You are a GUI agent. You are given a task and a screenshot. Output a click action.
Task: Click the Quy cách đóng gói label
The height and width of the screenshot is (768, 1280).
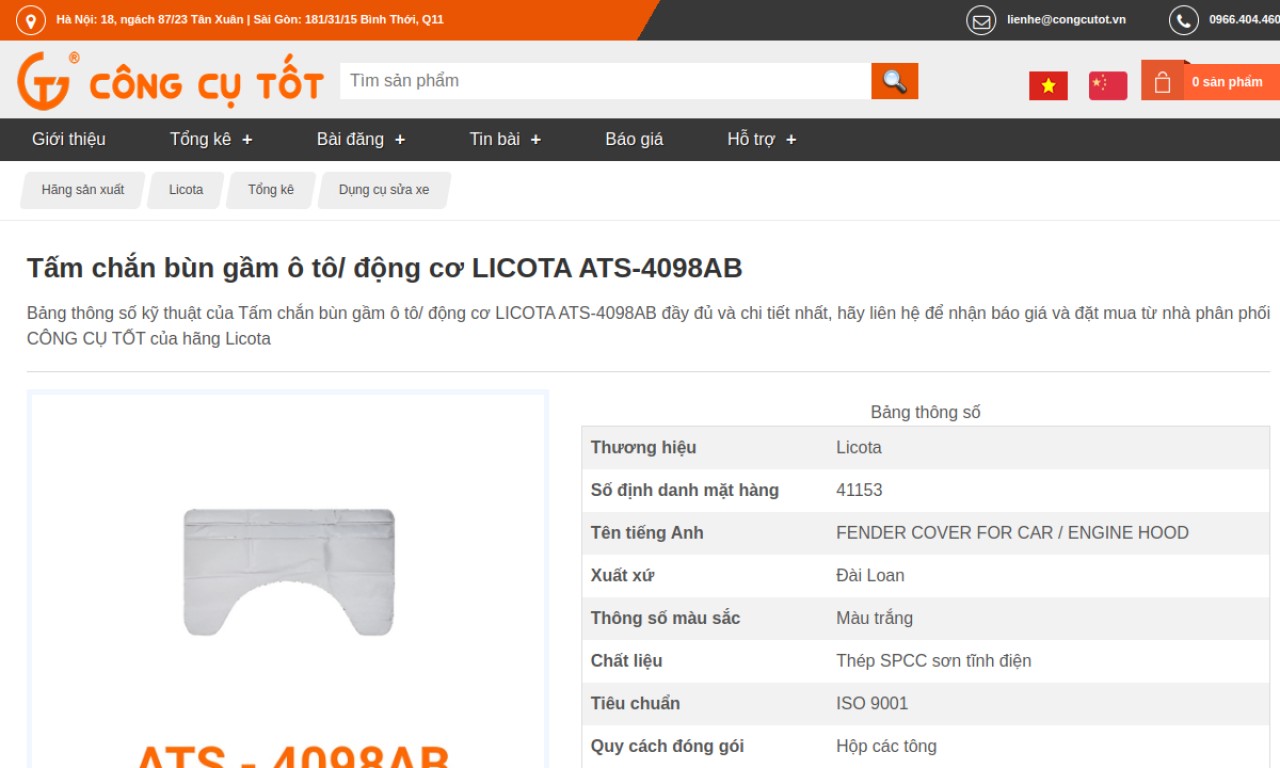[x=667, y=746]
